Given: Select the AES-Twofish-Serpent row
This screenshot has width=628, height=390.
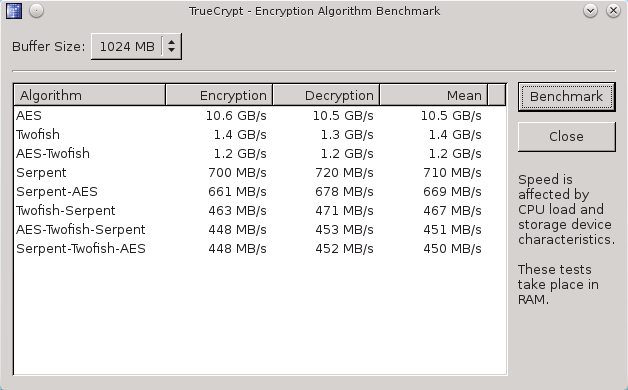Looking at the screenshot, I should (260, 230).
